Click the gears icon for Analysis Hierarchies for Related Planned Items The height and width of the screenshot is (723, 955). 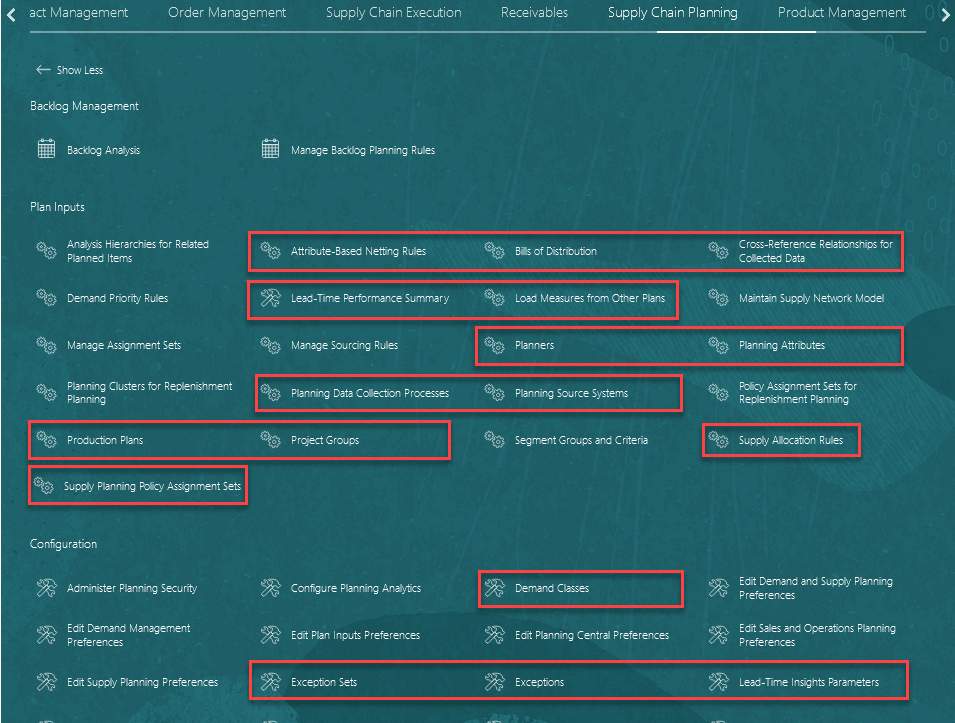click(46, 250)
